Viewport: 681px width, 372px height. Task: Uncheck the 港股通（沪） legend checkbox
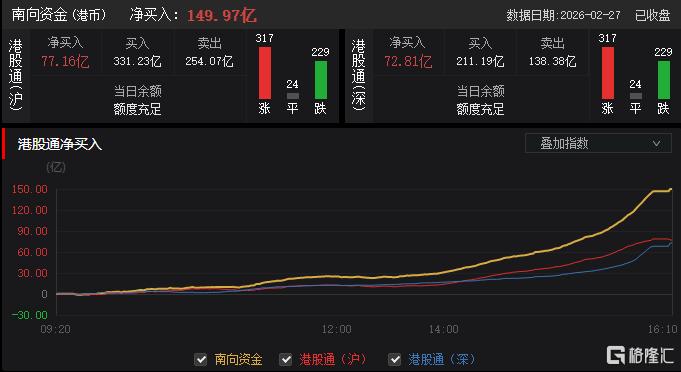[x=286, y=359]
